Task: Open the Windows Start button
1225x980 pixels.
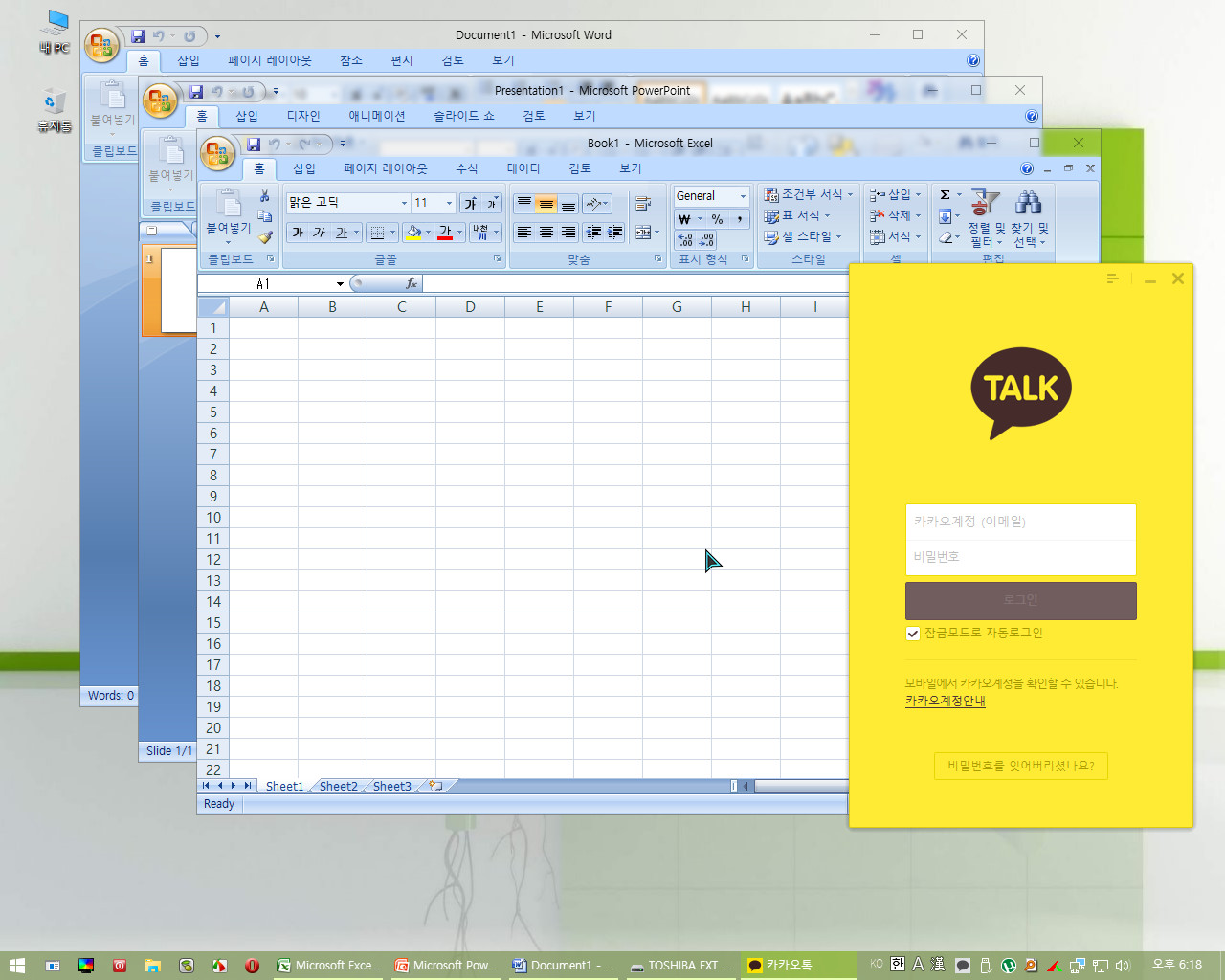Action: point(16,966)
